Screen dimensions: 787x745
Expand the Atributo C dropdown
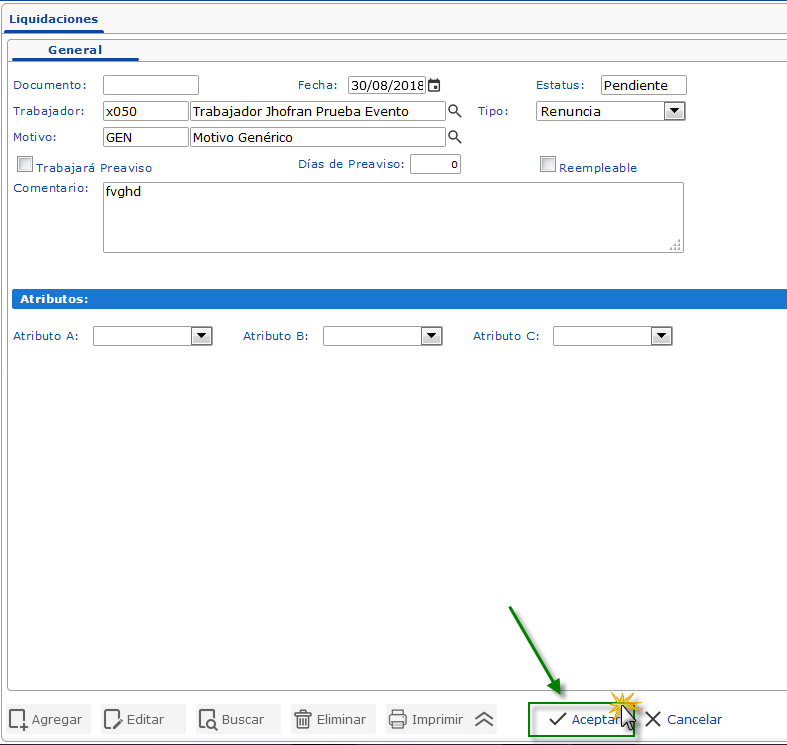coord(661,336)
